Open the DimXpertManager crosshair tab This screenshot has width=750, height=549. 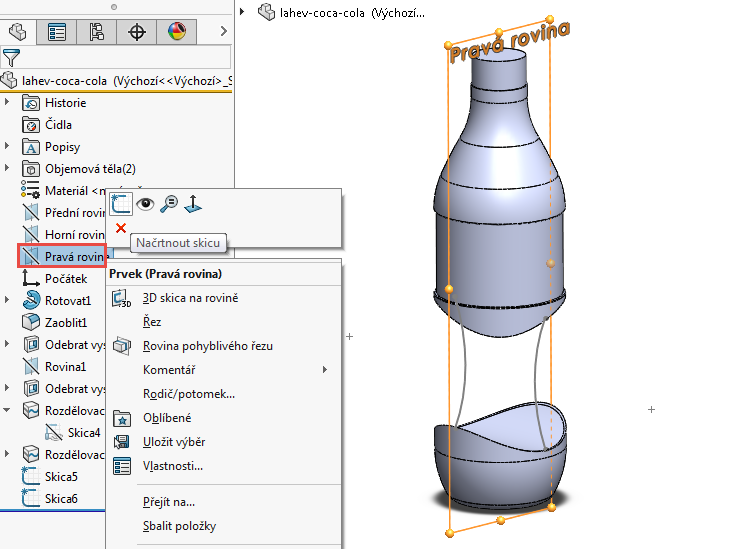[137, 32]
